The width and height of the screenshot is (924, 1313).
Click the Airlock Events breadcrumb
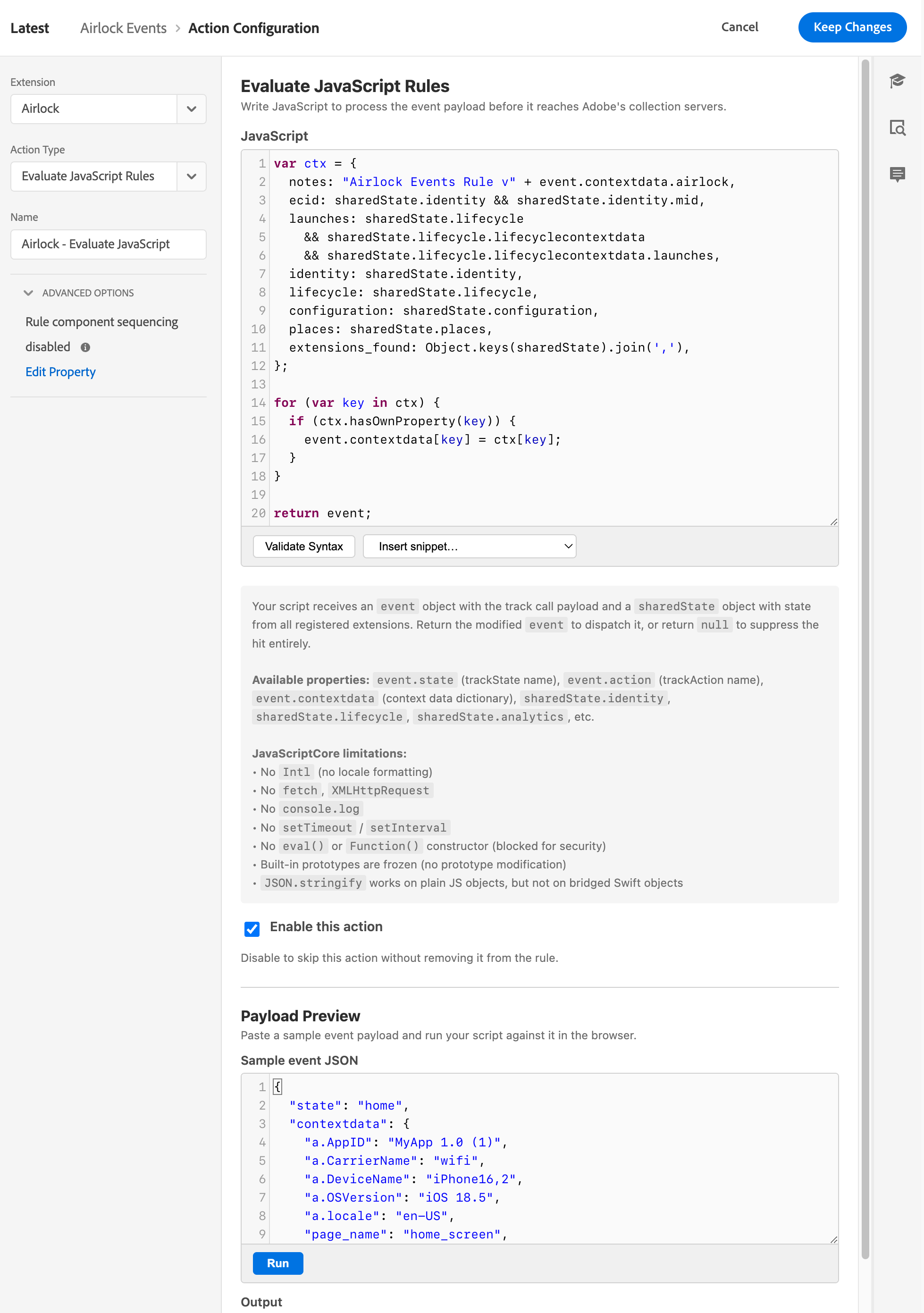[x=123, y=28]
